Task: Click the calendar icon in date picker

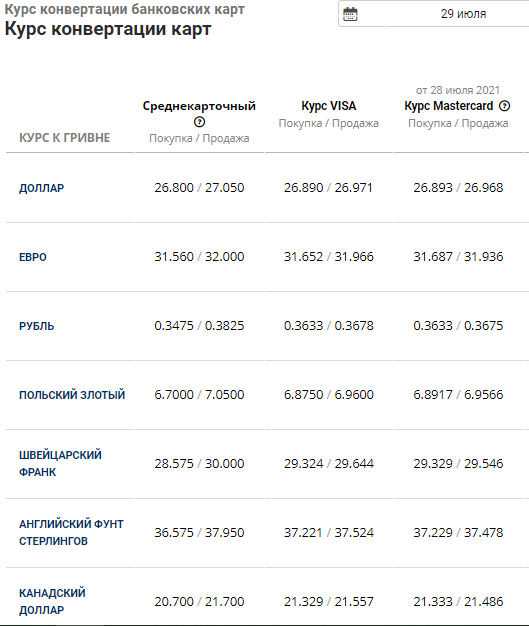Action: pyautogui.click(x=350, y=14)
